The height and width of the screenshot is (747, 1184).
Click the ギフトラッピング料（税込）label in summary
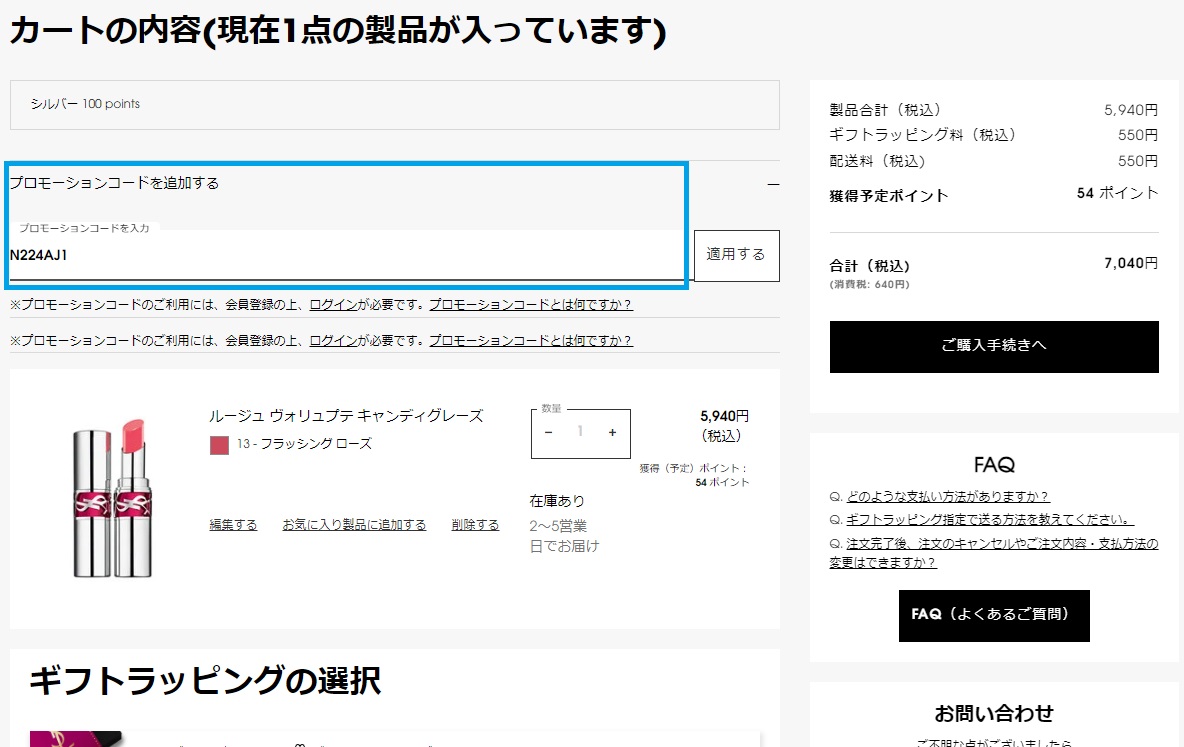click(x=923, y=135)
